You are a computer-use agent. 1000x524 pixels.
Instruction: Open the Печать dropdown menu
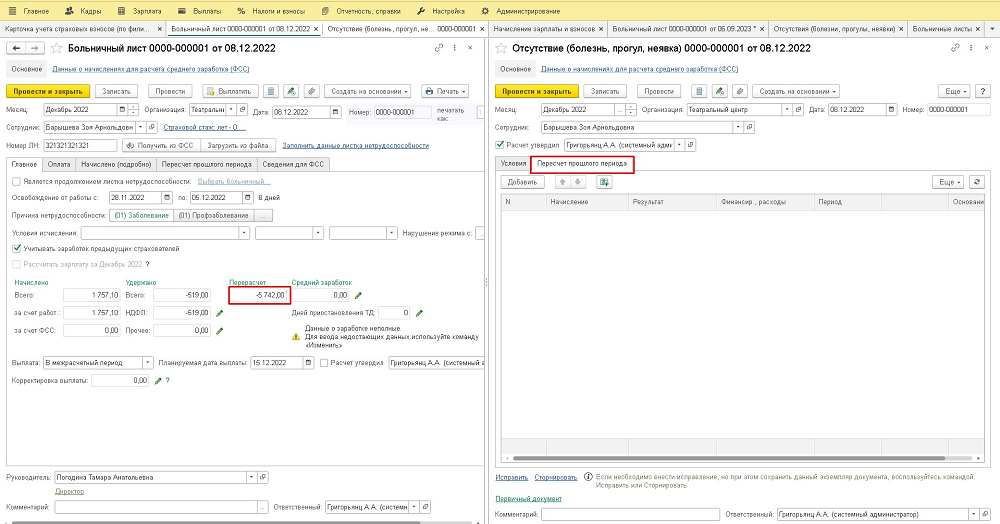[445, 91]
